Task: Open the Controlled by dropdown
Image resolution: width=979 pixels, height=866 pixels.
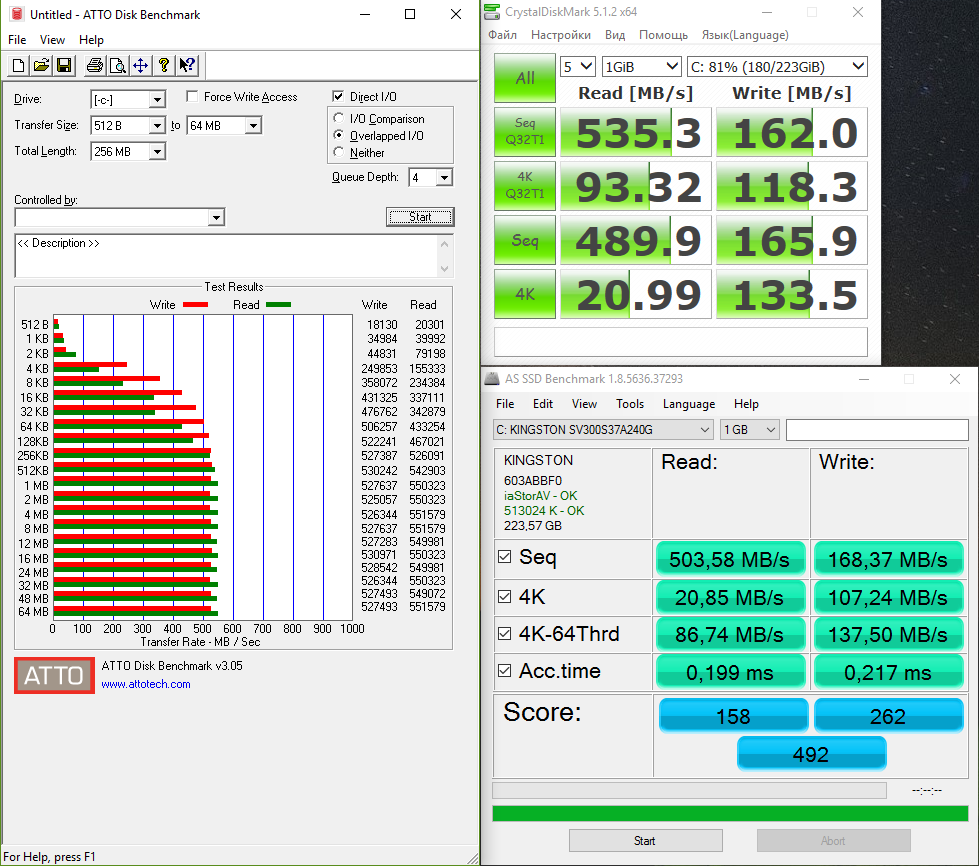Action: point(216,217)
